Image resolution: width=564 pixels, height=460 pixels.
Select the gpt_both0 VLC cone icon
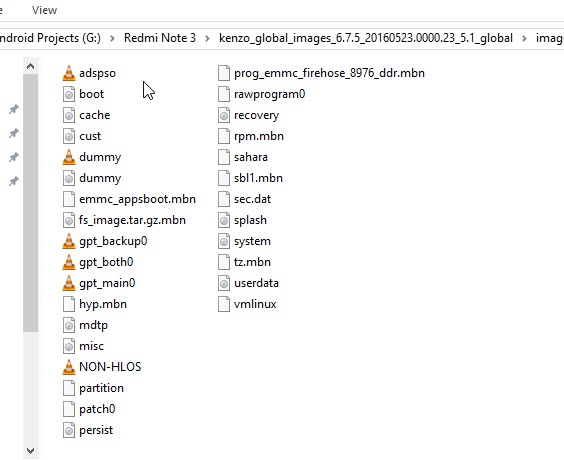click(x=69, y=262)
